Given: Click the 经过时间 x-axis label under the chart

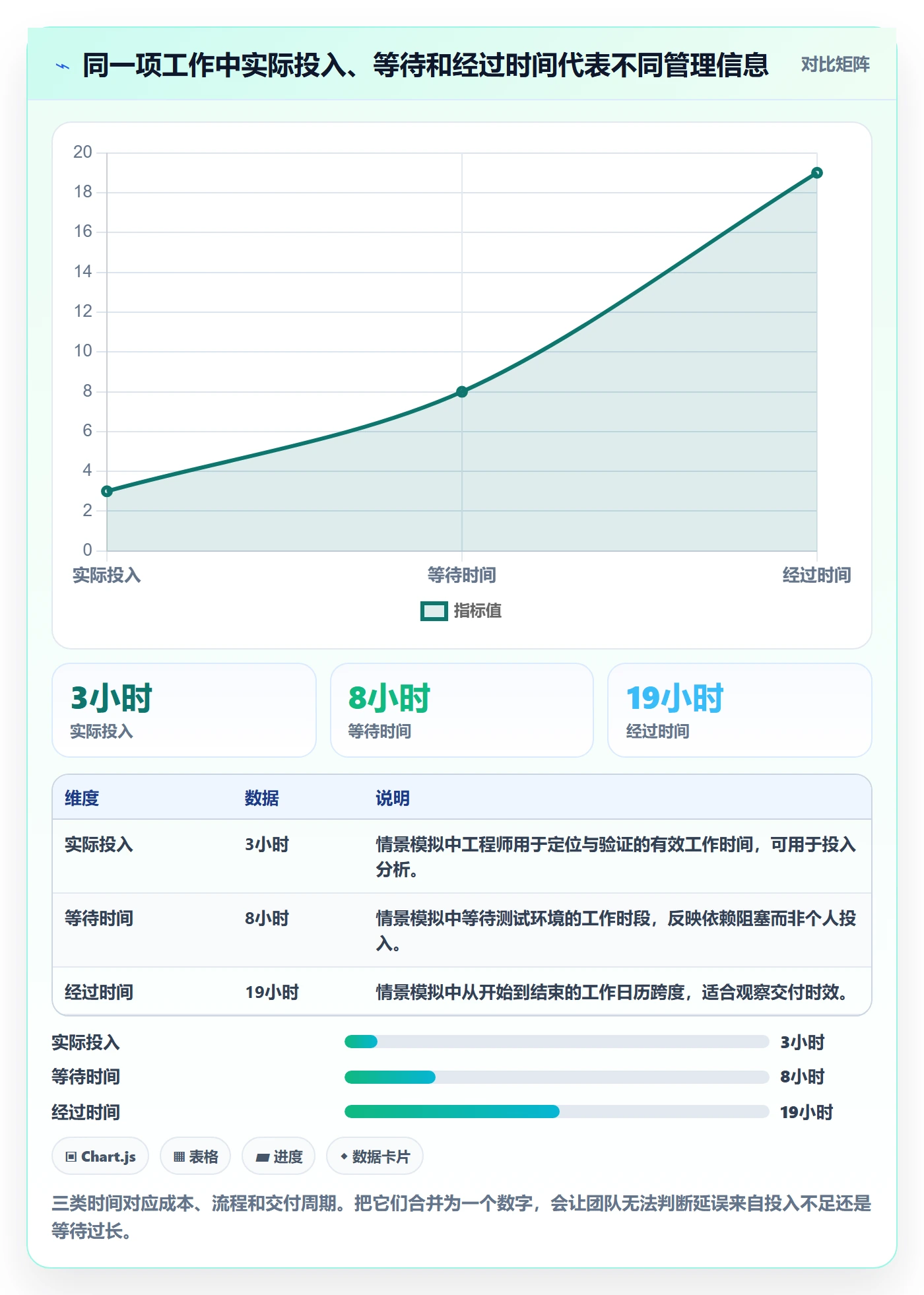Looking at the screenshot, I should [x=817, y=576].
